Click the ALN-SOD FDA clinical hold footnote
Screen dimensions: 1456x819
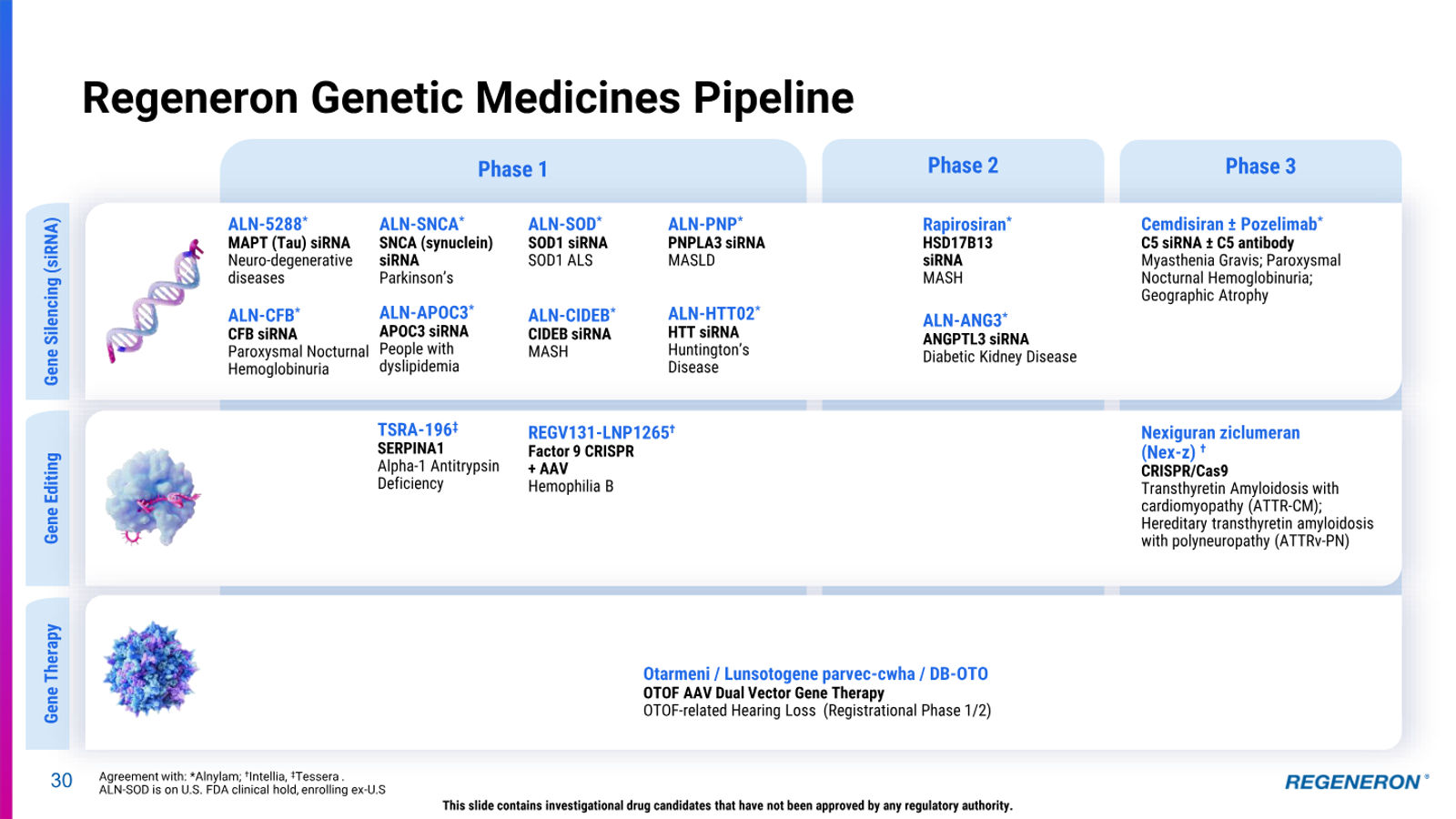pyautogui.click(x=242, y=790)
